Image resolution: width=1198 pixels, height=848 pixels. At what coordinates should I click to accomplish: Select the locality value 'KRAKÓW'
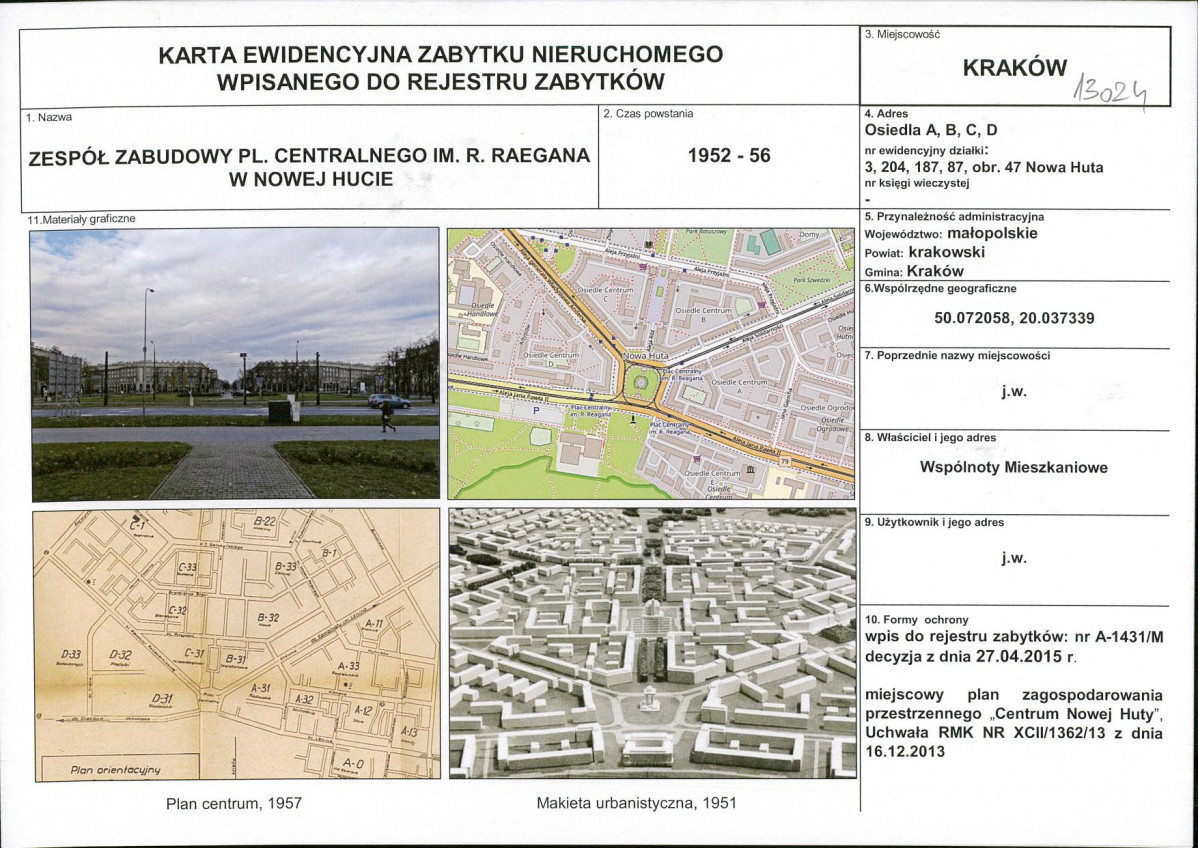click(1015, 68)
